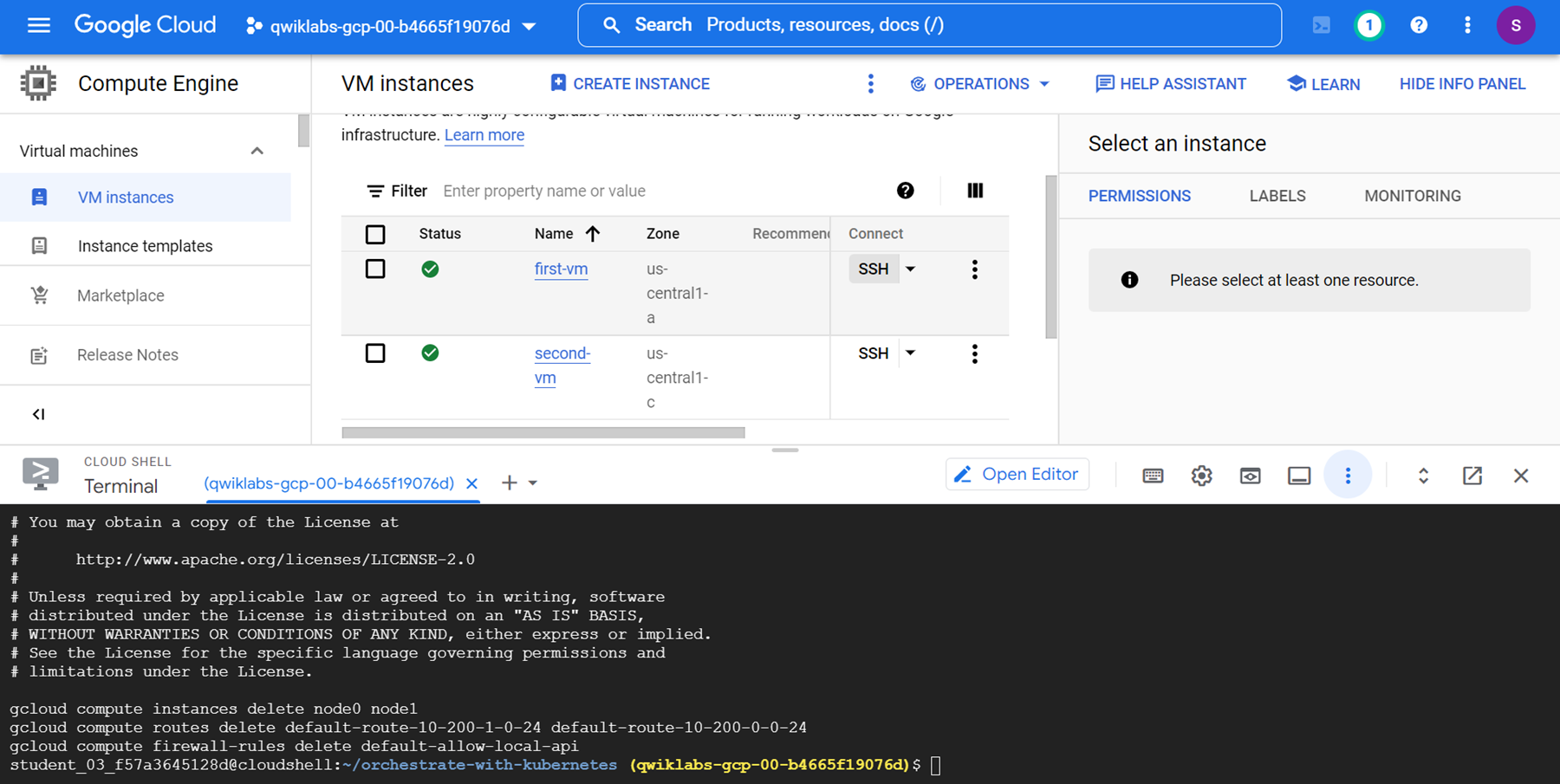The image size is (1560, 784).
Task: Select the qwiklabs Cloud Shell terminal tab
Action: click(329, 483)
